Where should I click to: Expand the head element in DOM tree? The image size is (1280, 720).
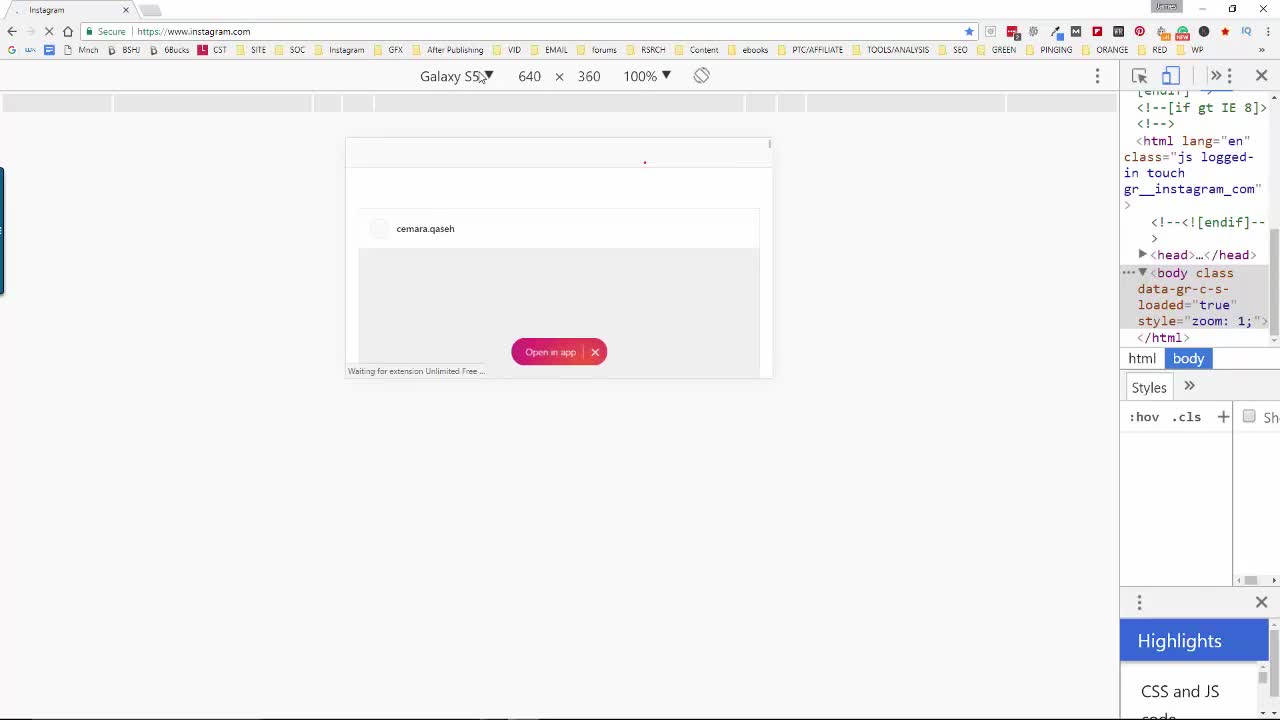1142,255
